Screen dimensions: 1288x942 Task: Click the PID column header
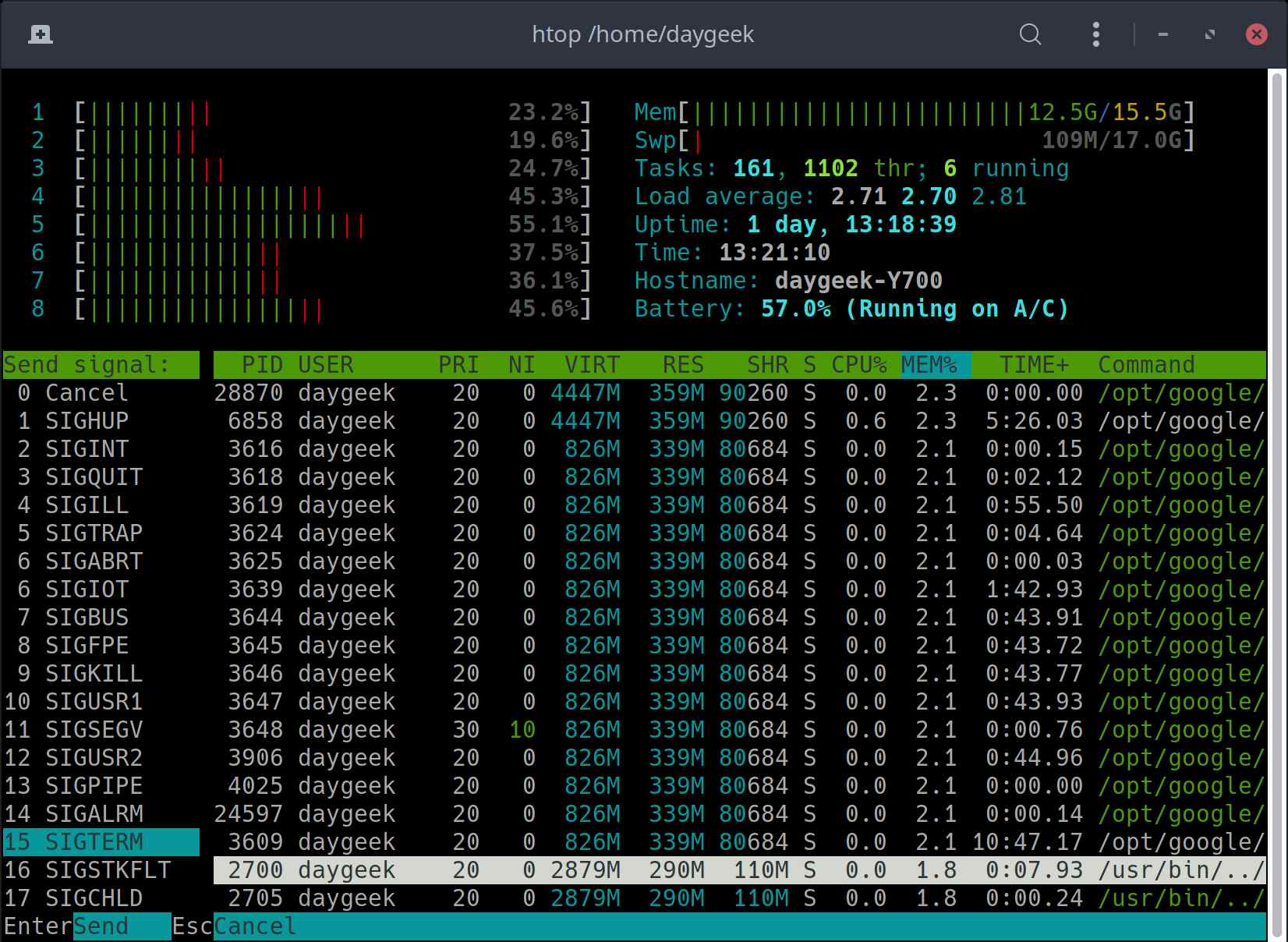[262, 365]
